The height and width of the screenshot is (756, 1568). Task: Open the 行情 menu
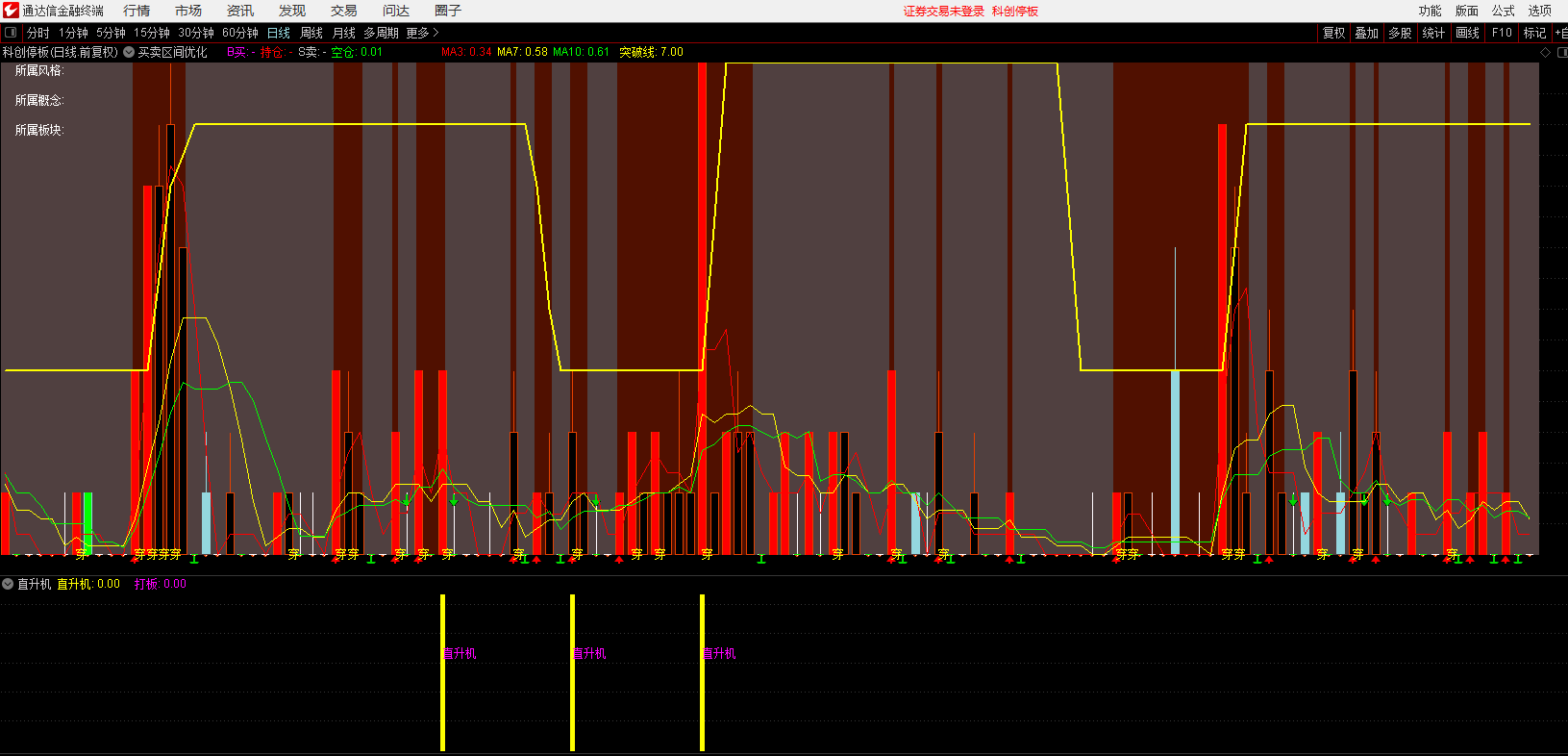pyautogui.click(x=137, y=11)
